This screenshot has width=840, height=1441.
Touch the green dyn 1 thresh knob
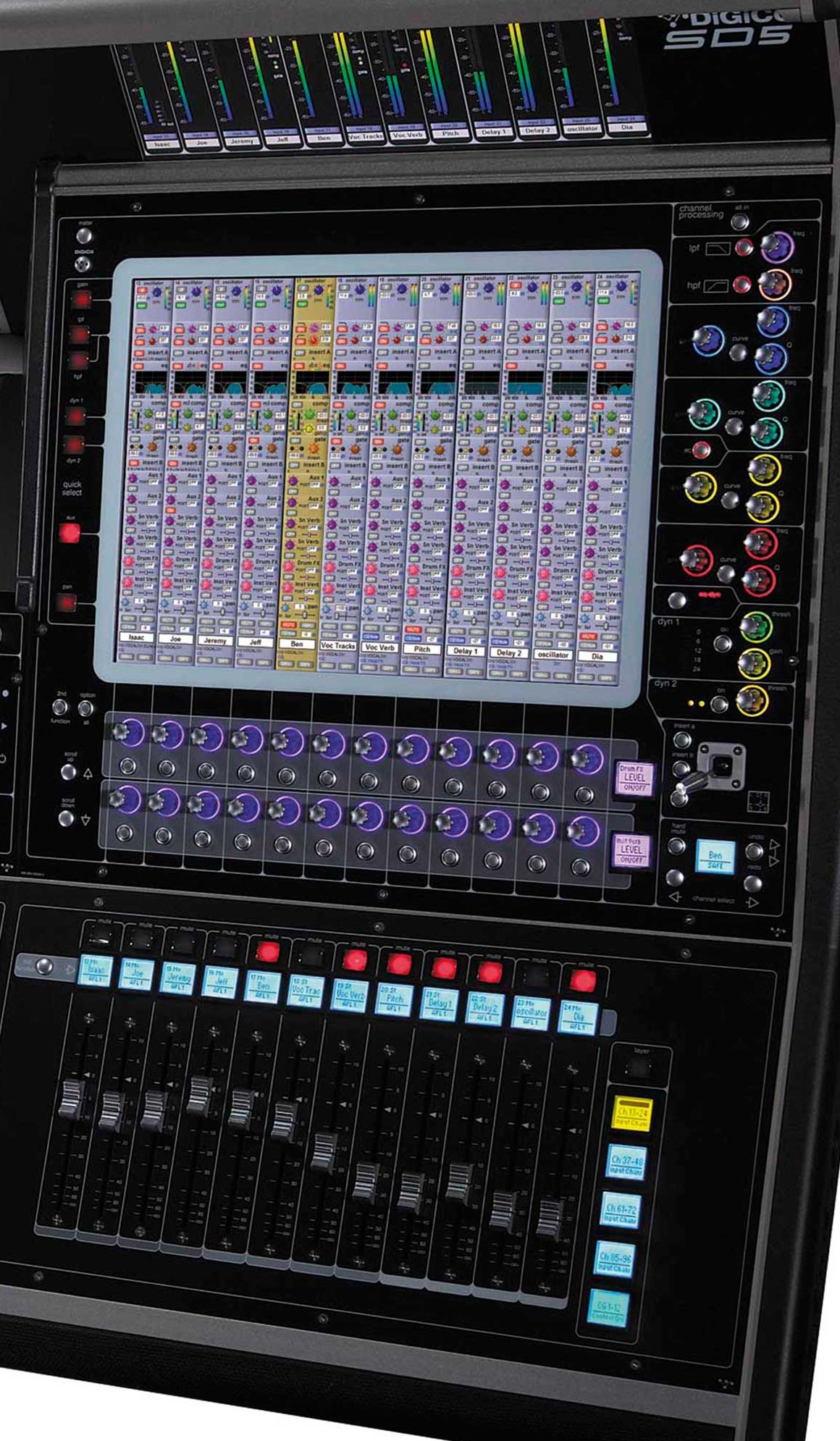coord(755,629)
